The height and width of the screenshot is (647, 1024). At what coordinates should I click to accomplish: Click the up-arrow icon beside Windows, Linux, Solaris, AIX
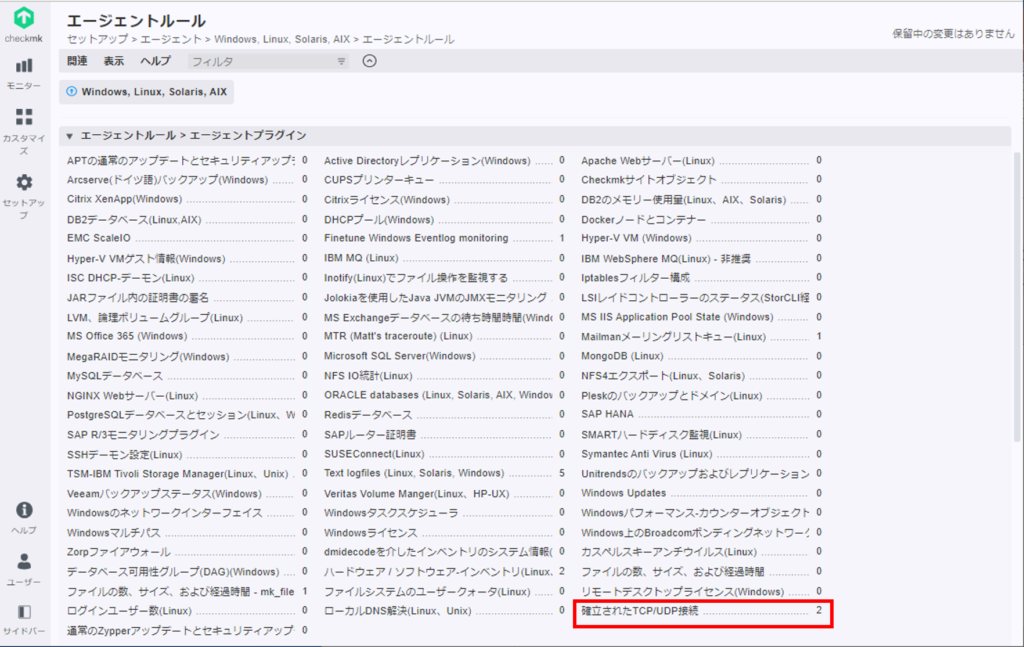(x=72, y=91)
